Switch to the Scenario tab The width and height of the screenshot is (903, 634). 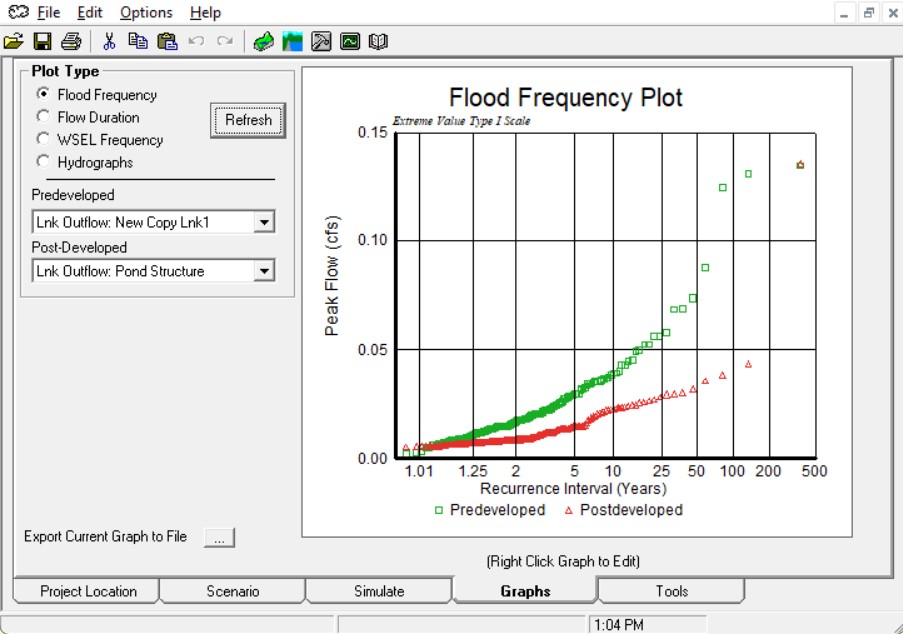231,591
